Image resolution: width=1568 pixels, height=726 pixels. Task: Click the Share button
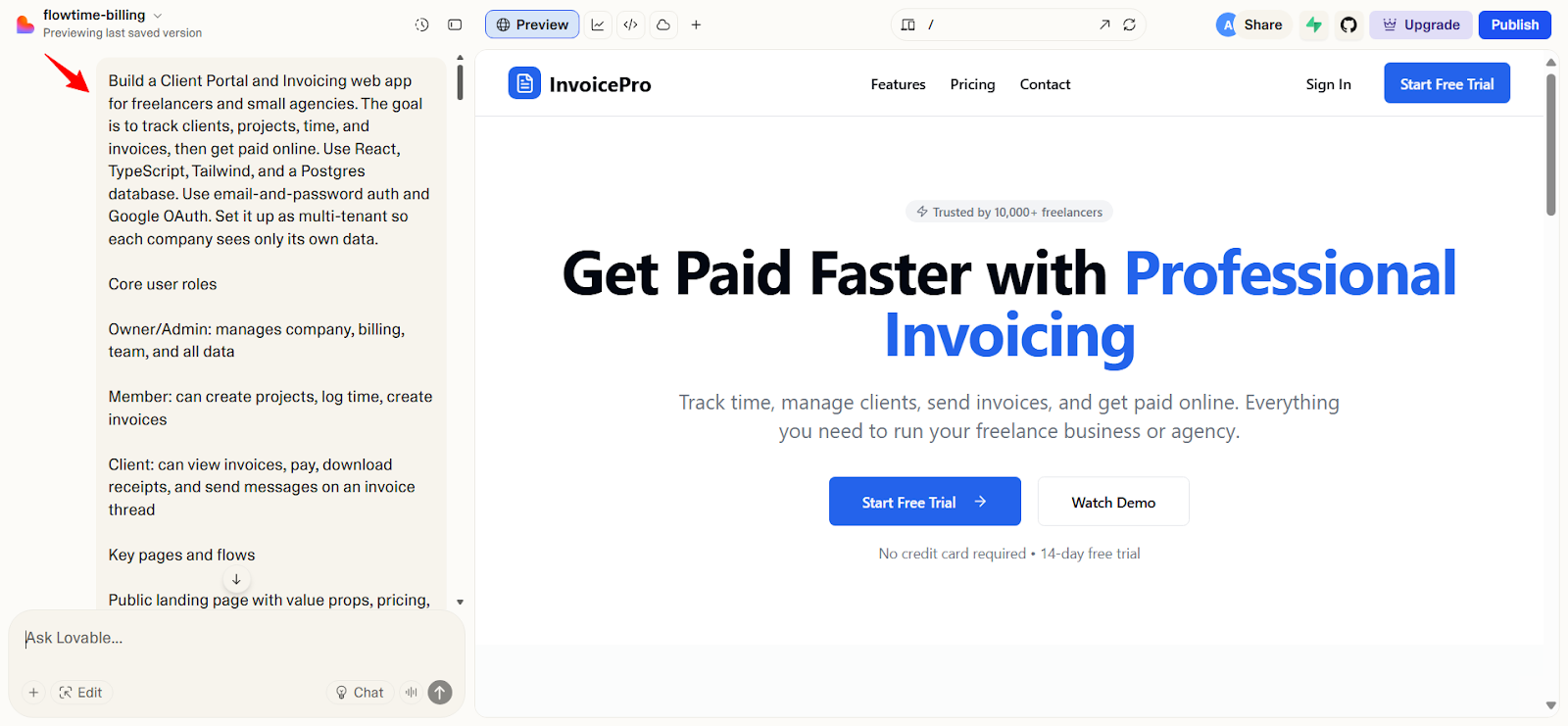pyautogui.click(x=1263, y=24)
